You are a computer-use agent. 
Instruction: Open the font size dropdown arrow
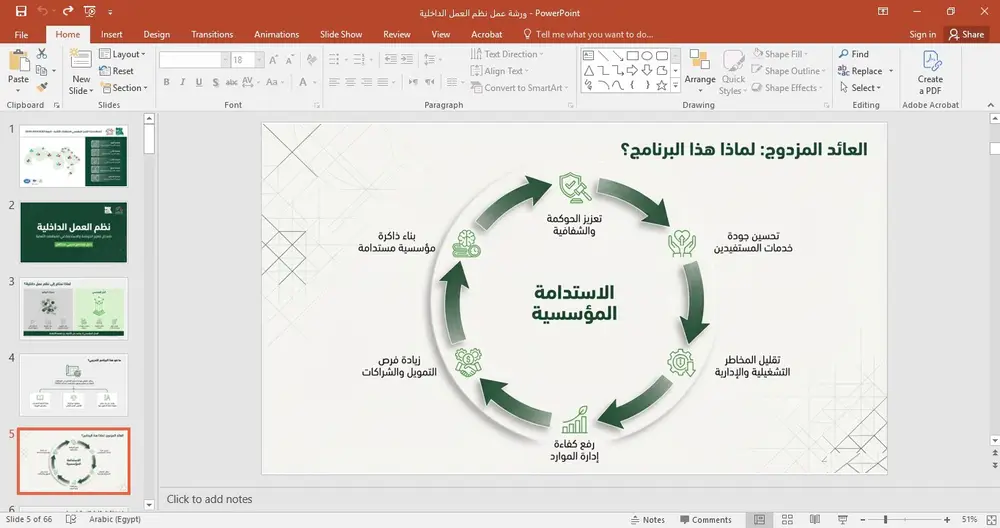(x=259, y=60)
